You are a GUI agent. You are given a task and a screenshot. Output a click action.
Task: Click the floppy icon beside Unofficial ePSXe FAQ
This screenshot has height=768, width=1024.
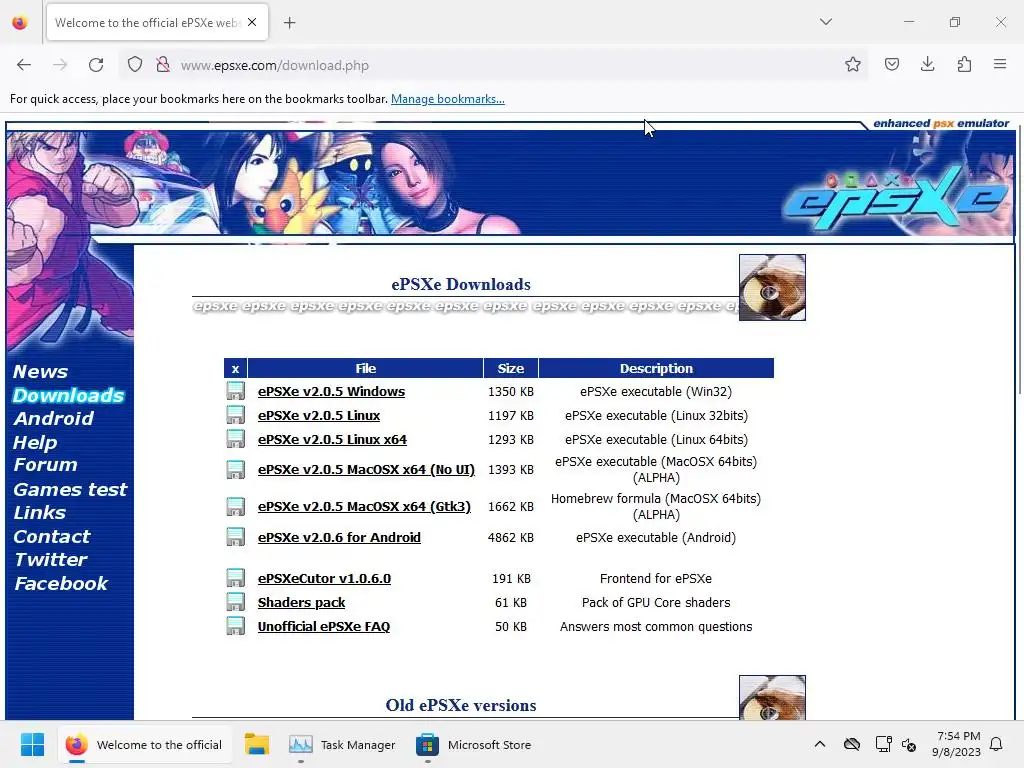[x=235, y=626]
